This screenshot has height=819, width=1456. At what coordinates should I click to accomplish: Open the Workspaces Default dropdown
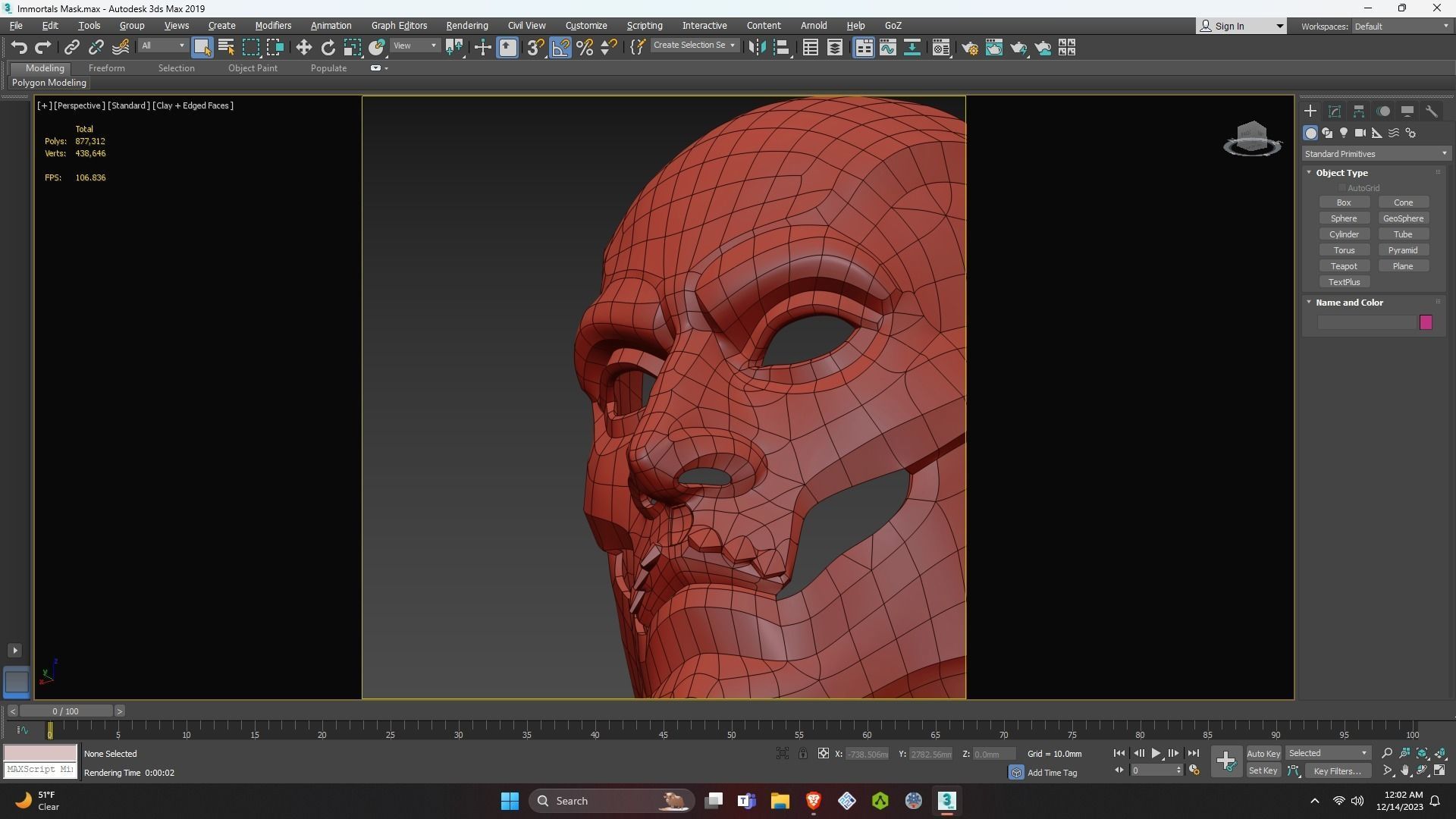tap(1401, 27)
